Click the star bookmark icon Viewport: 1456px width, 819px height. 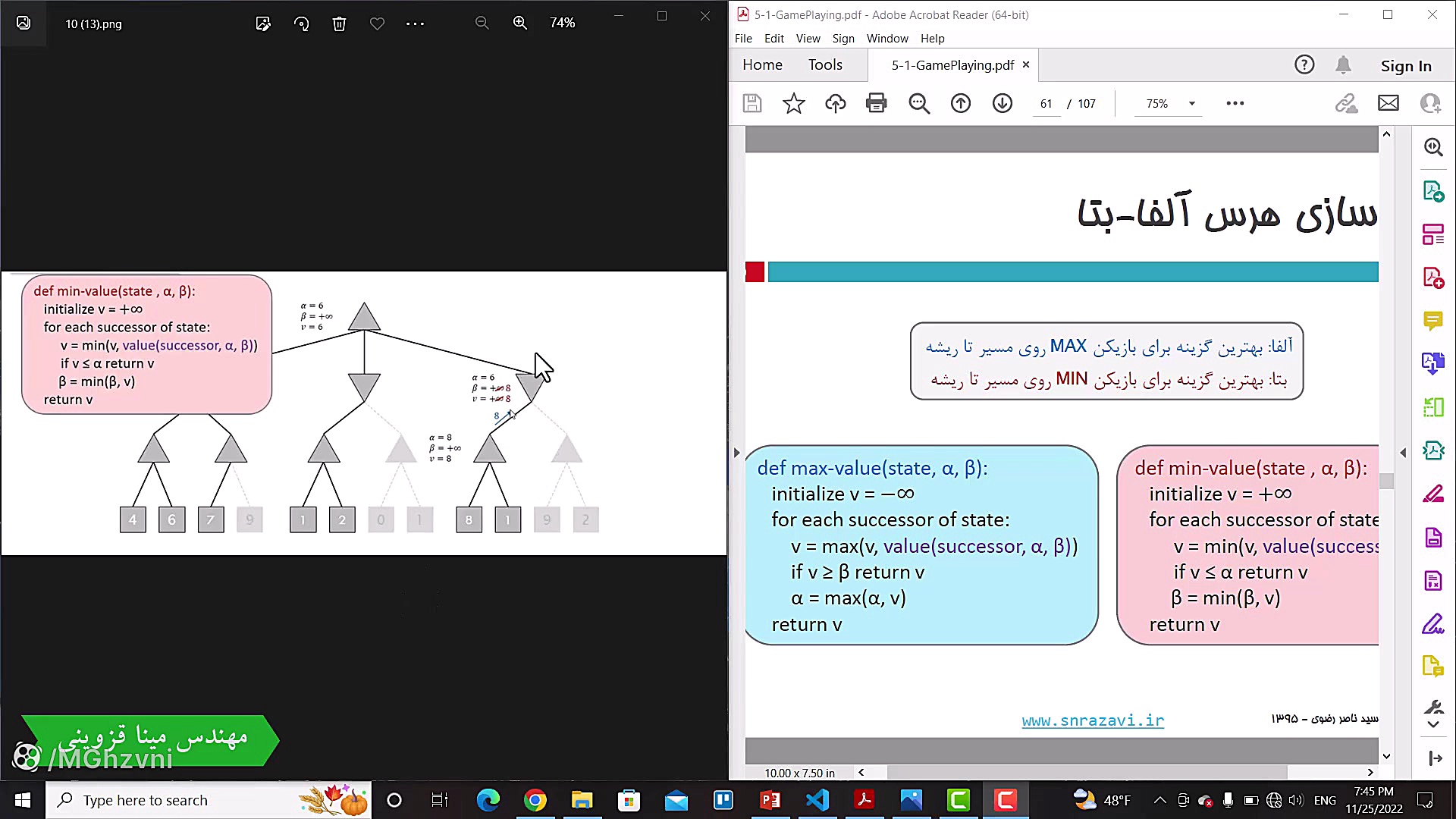tap(793, 103)
